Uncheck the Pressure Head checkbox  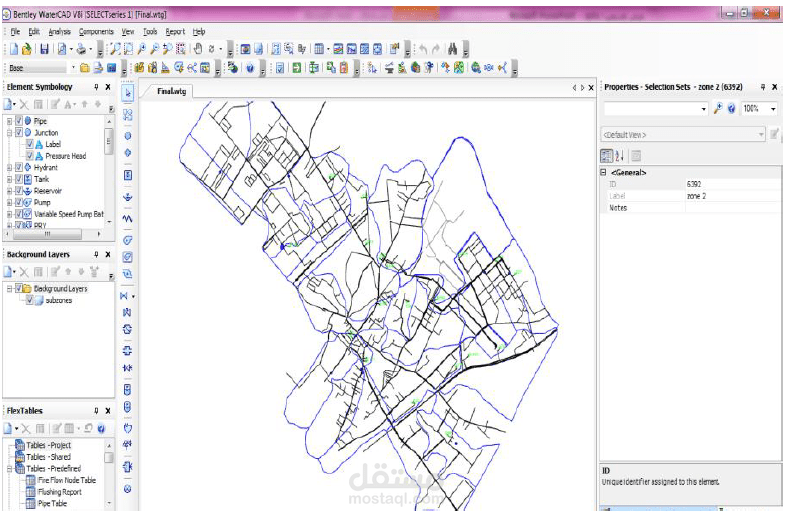tap(29, 156)
